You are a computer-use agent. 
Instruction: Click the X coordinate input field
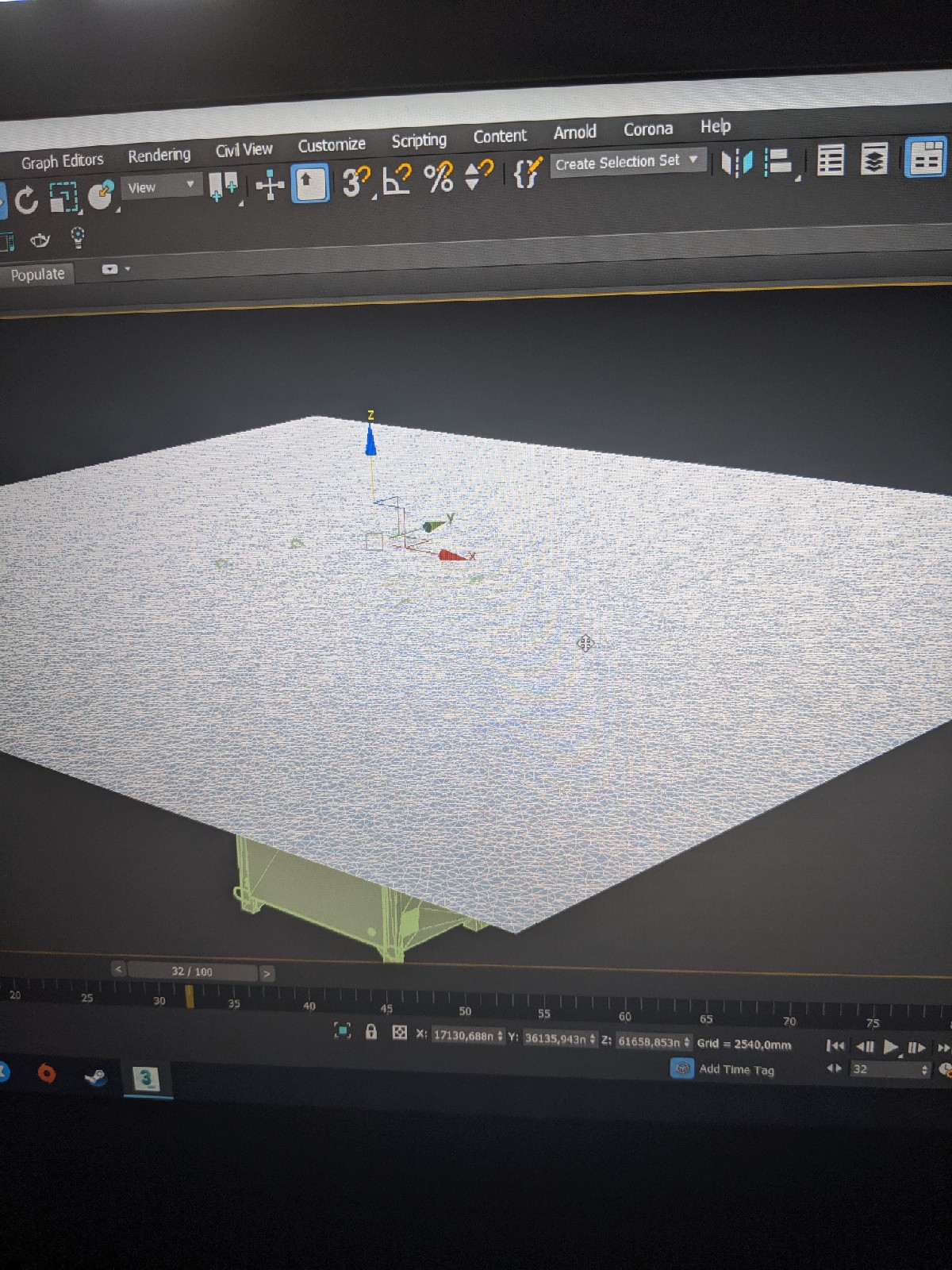click(x=467, y=1035)
